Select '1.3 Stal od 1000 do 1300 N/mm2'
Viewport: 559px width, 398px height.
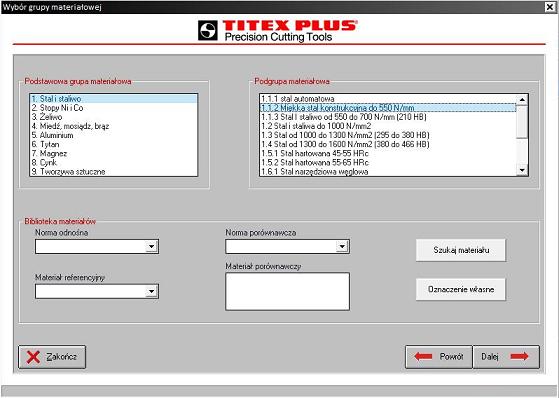(388, 135)
